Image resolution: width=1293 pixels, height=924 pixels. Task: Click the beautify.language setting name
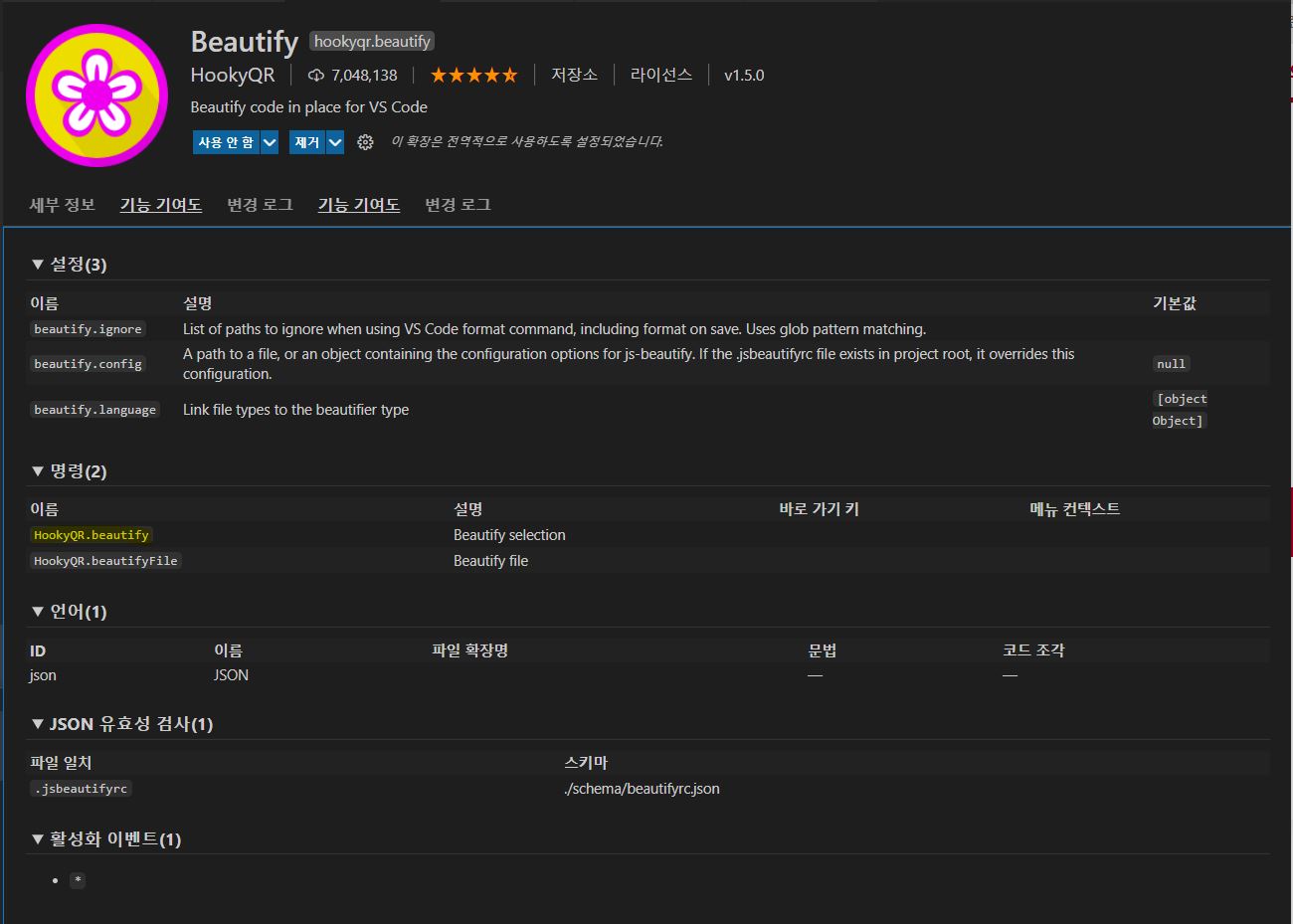click(94, 410)
